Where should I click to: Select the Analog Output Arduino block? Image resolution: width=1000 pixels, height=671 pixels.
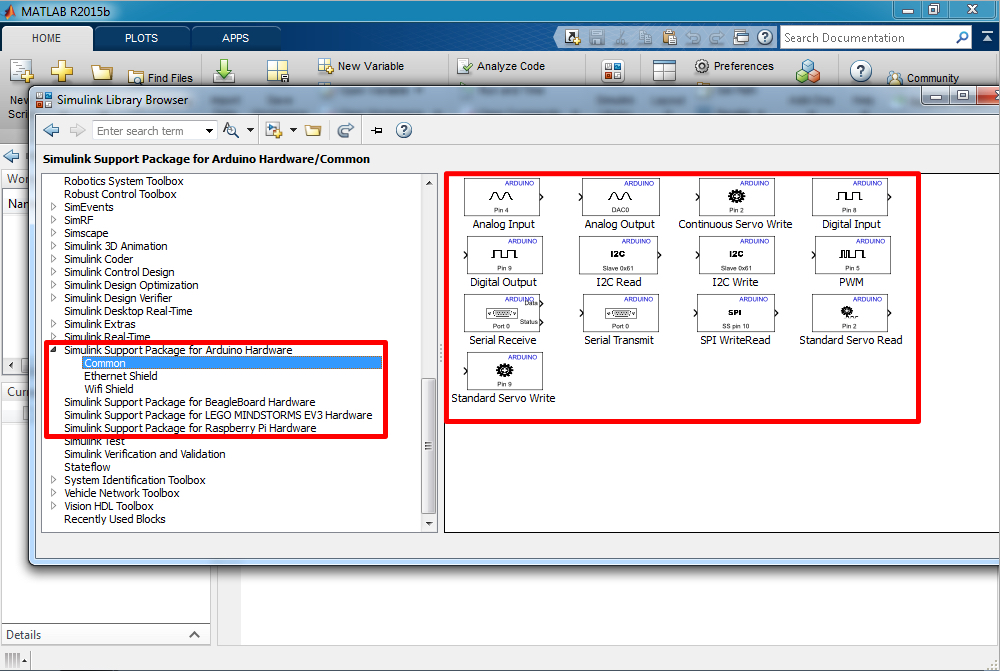click(x=620, y=197)
